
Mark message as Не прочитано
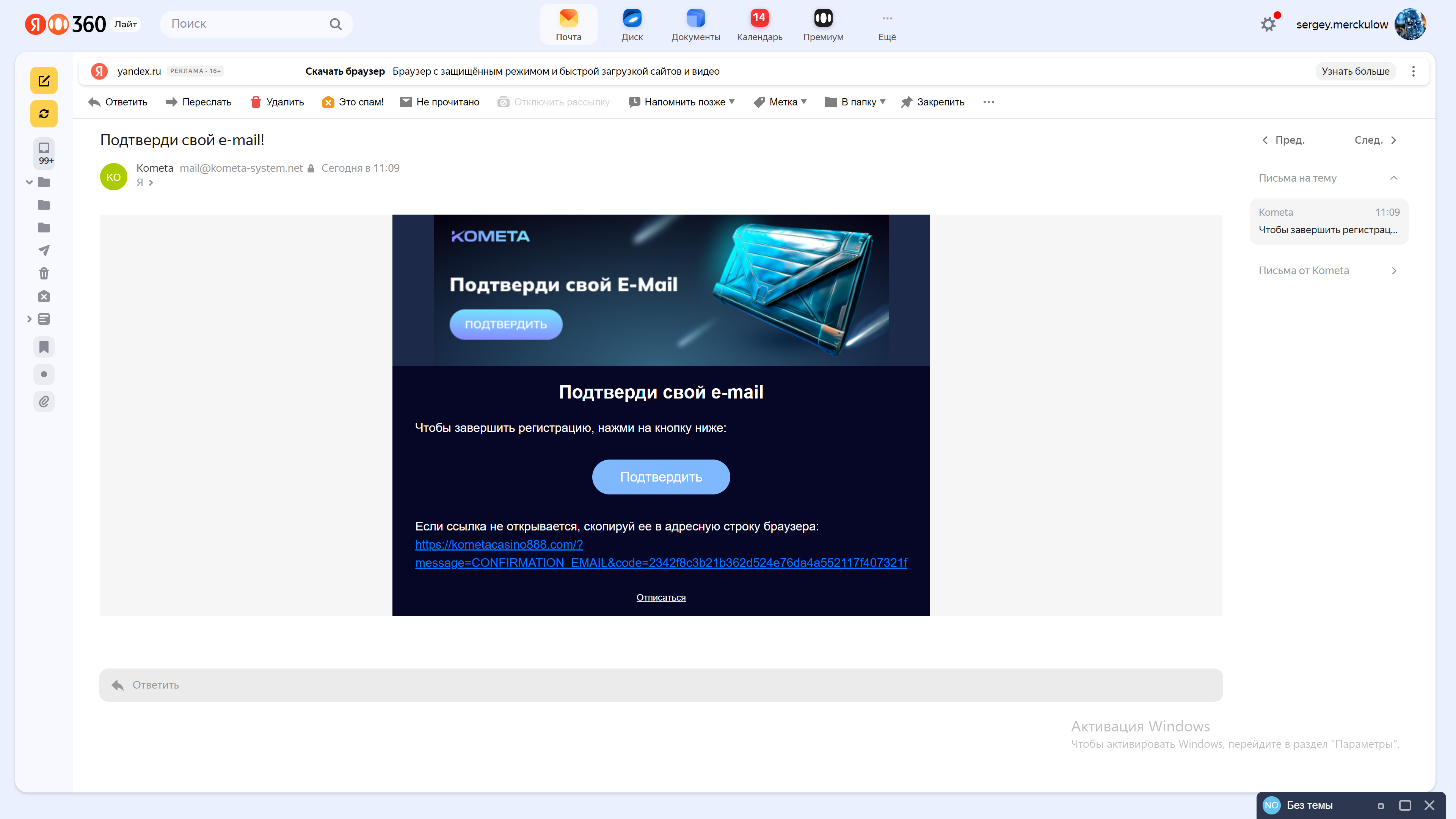tap(439, 102)
